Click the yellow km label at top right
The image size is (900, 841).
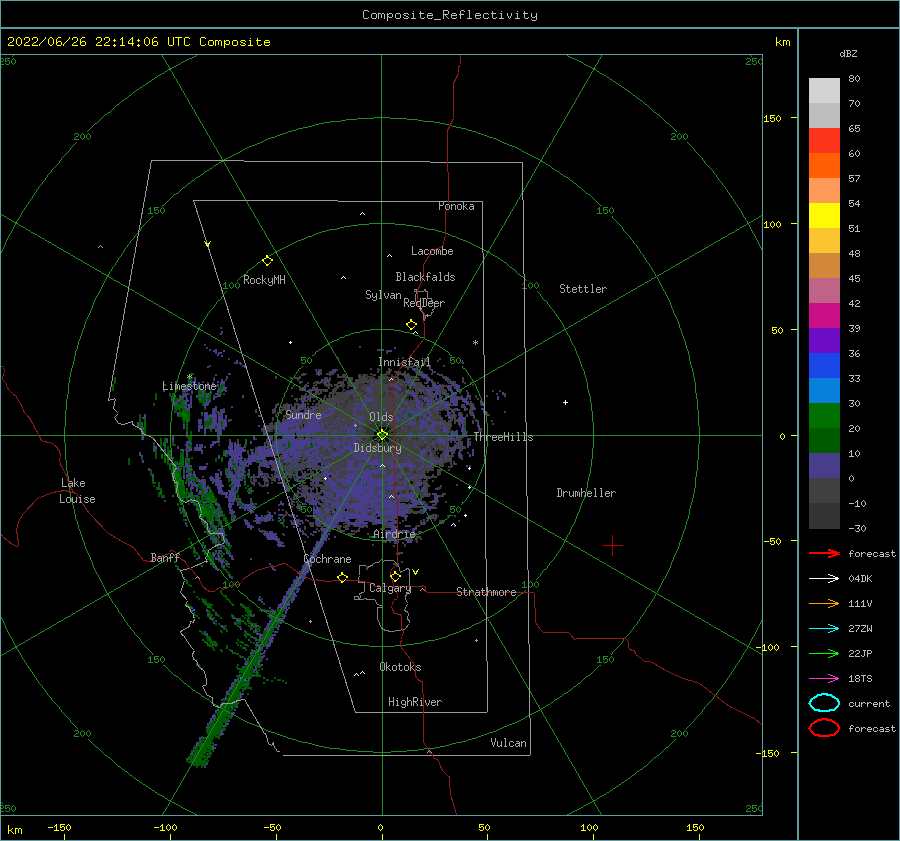pyautogui.click(x=782, y=42)
